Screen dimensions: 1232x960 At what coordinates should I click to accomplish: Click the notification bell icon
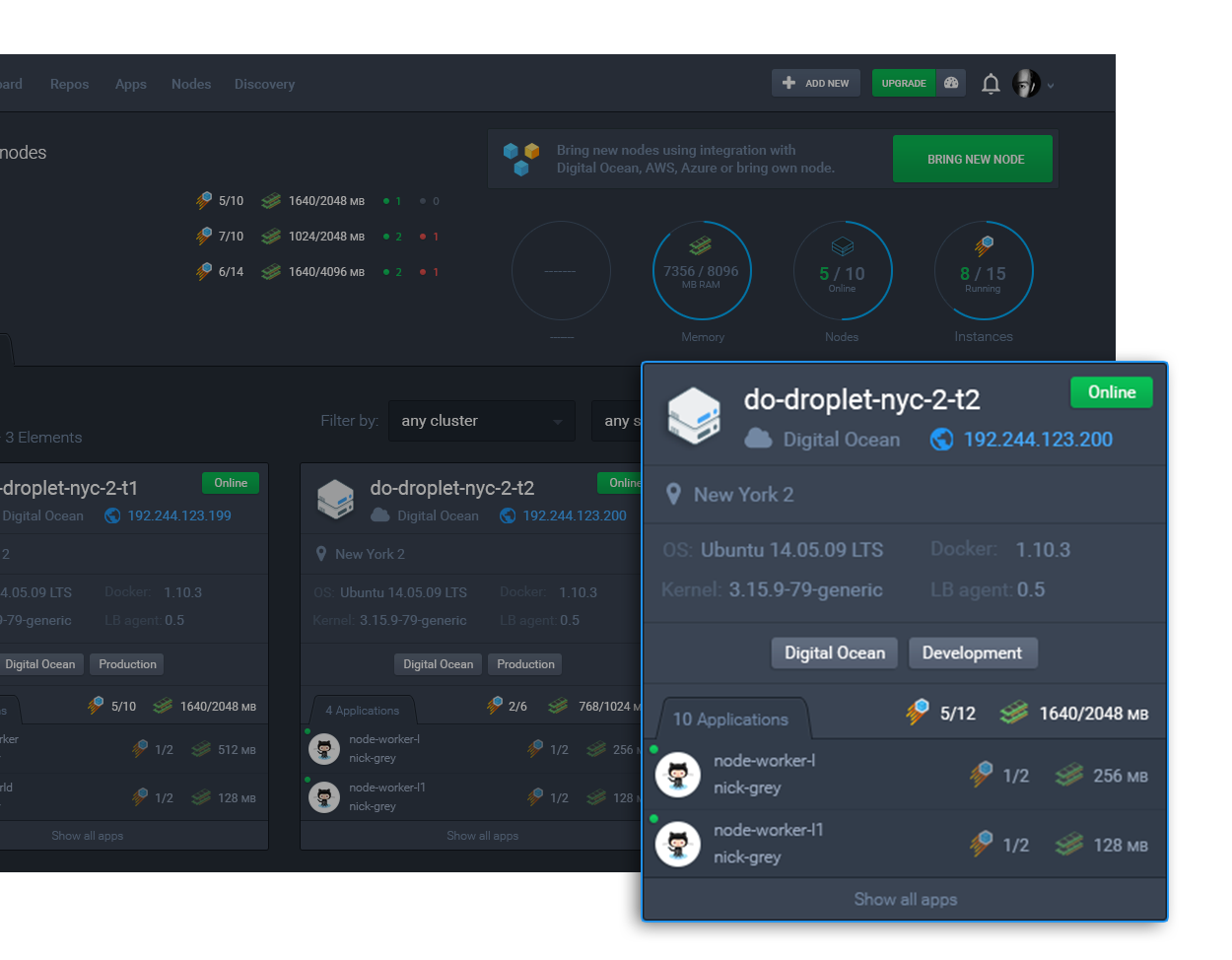[991, 83]
